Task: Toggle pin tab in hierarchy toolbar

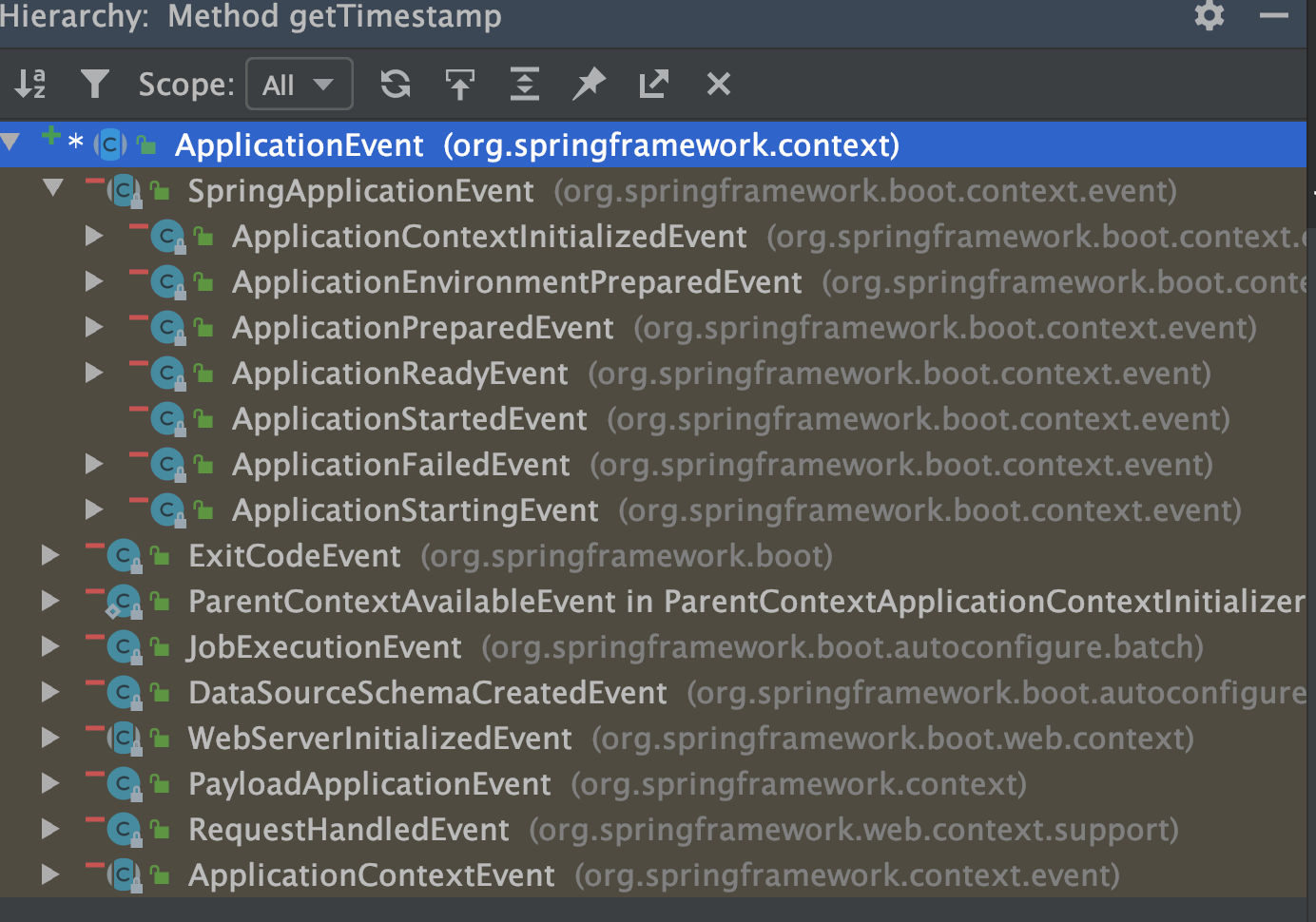Action: (589, 84)
